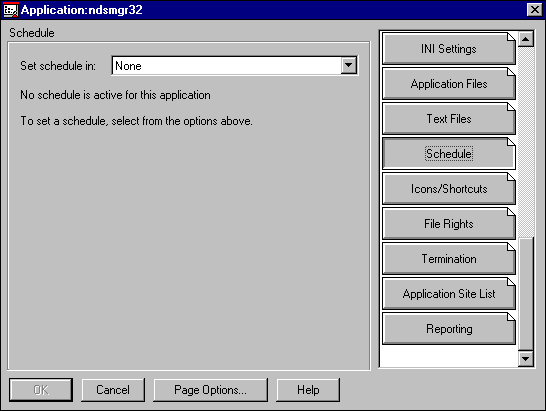Click the Help button

(x=308, y=390)
